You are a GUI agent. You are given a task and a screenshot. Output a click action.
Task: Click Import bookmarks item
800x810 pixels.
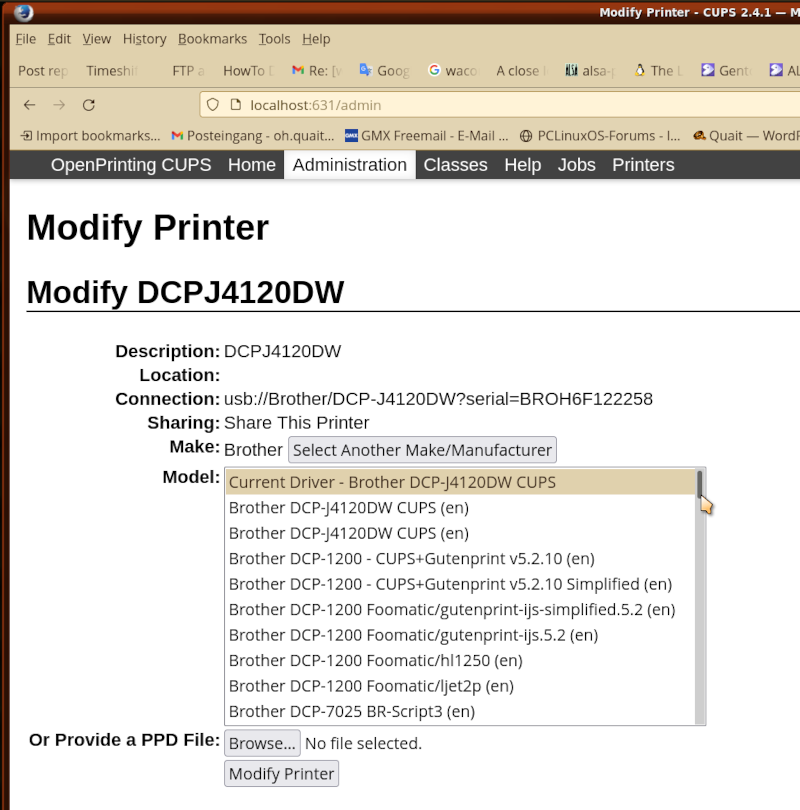[90, 136]
